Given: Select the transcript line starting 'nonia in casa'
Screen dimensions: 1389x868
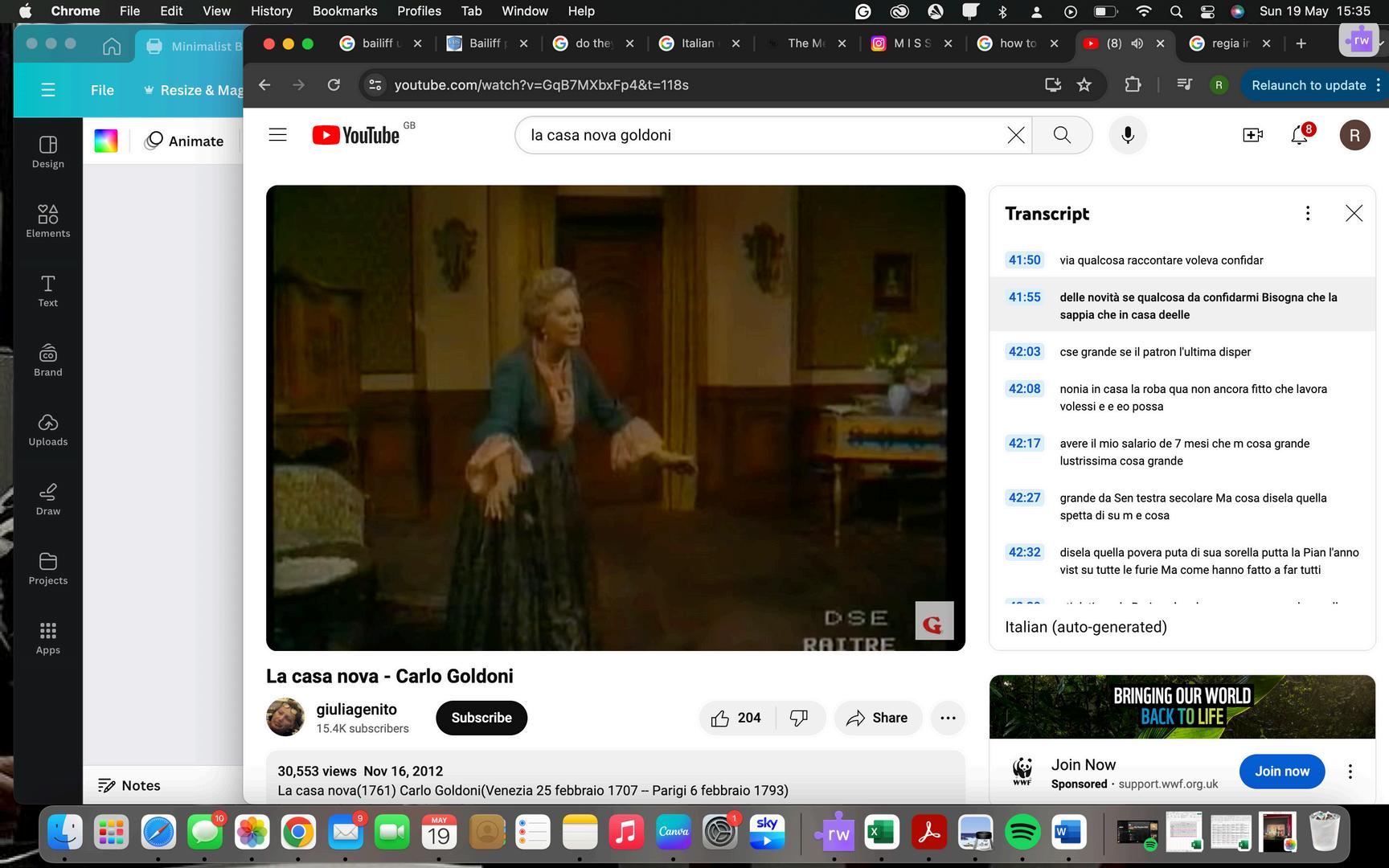Looking at the screenshot, I should [1182, 397].
